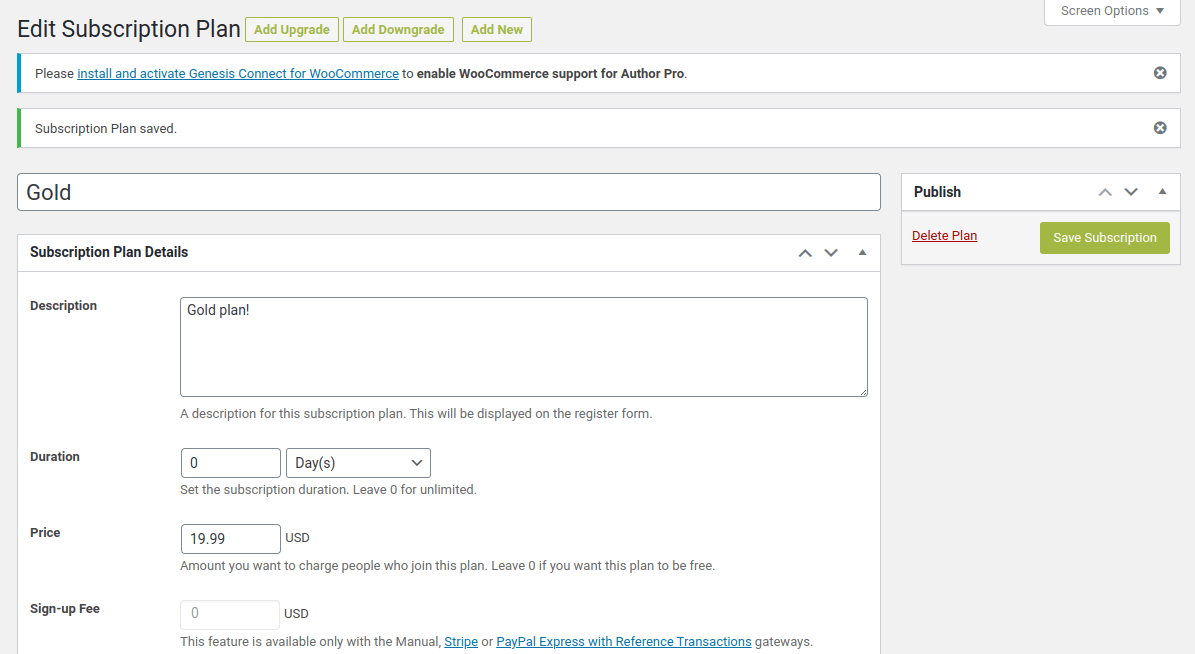Click the 'Edit Subscription Plan' page heading
The image size is (1195, 654).
[x=129, y=29]
